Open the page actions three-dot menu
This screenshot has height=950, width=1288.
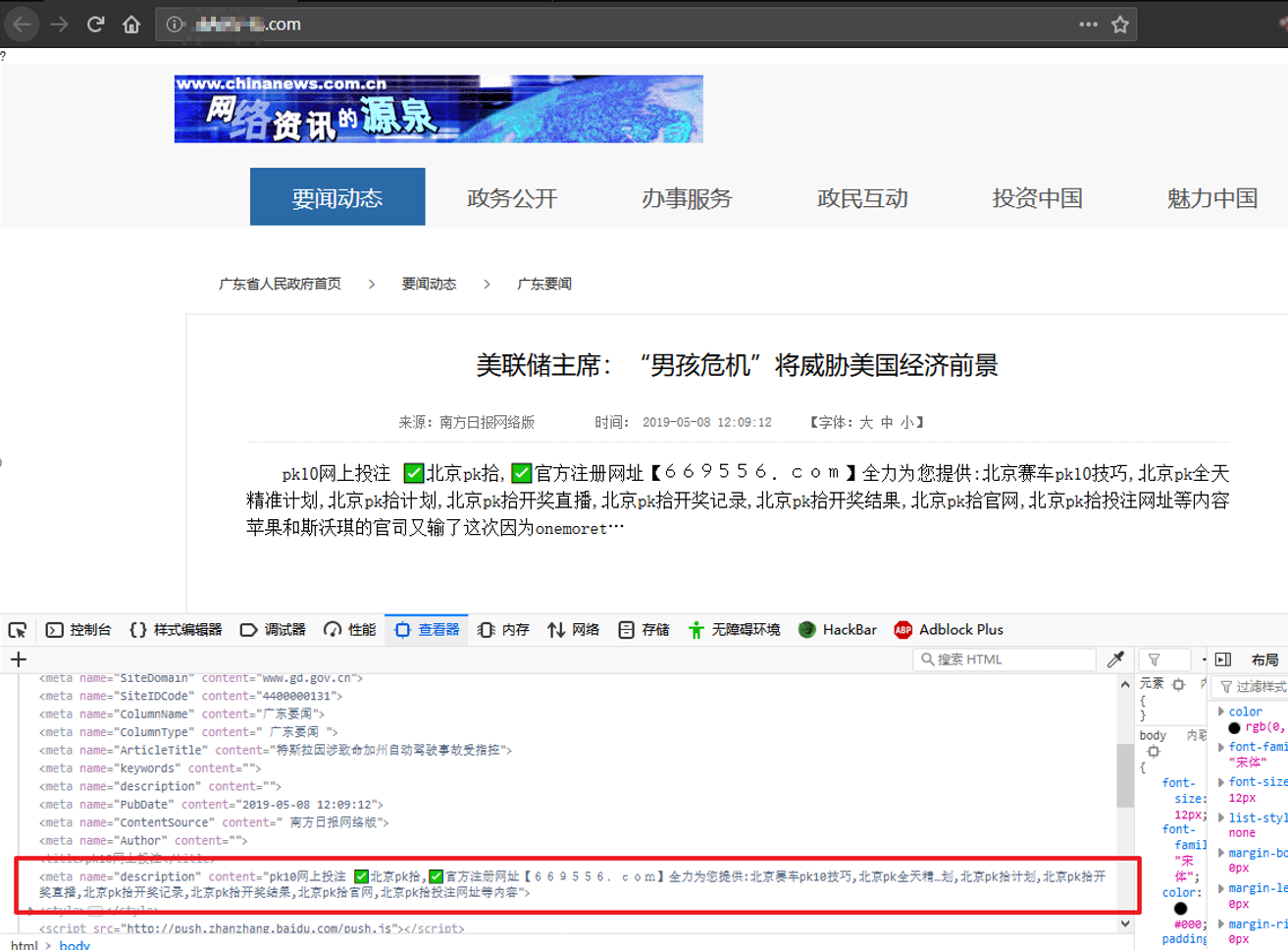click(x=1088, y=25)
